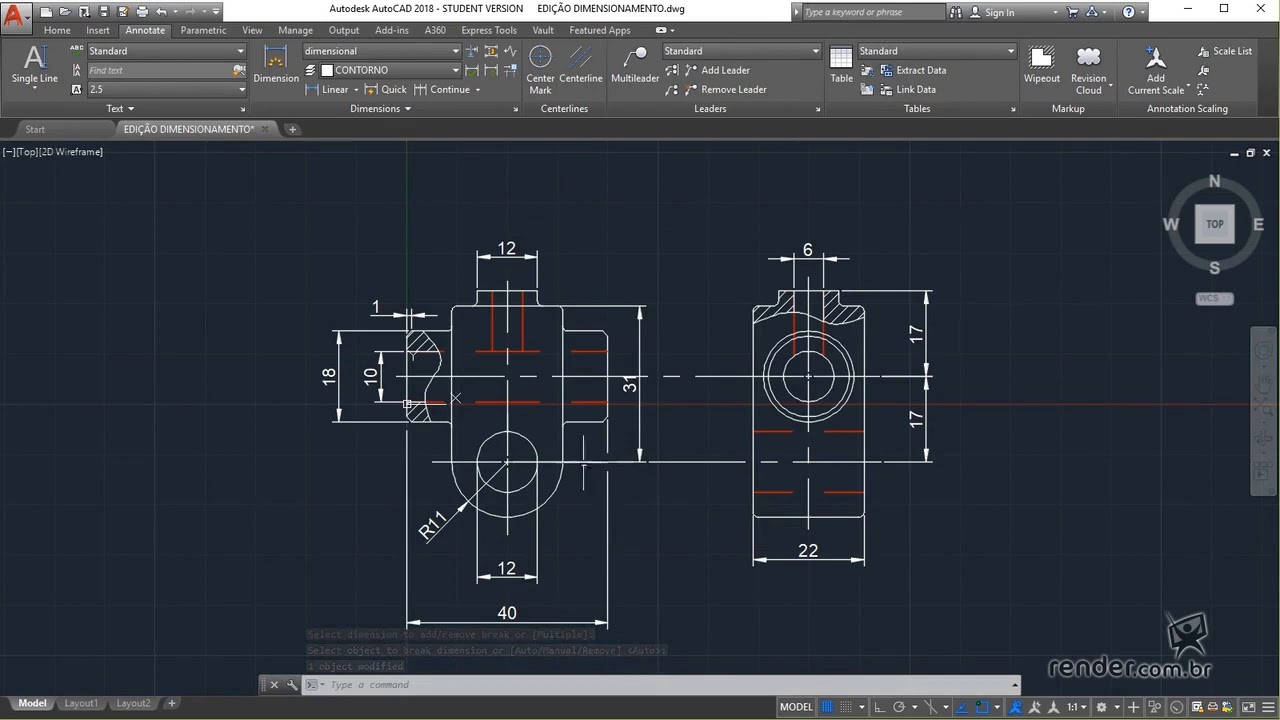Click Add Current Scale
The height and width of the screenshot is (720, 1280).
click(x=1156, y=70)
